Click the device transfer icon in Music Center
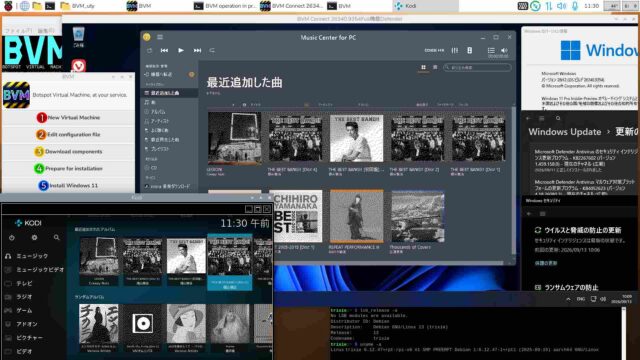 469,50
